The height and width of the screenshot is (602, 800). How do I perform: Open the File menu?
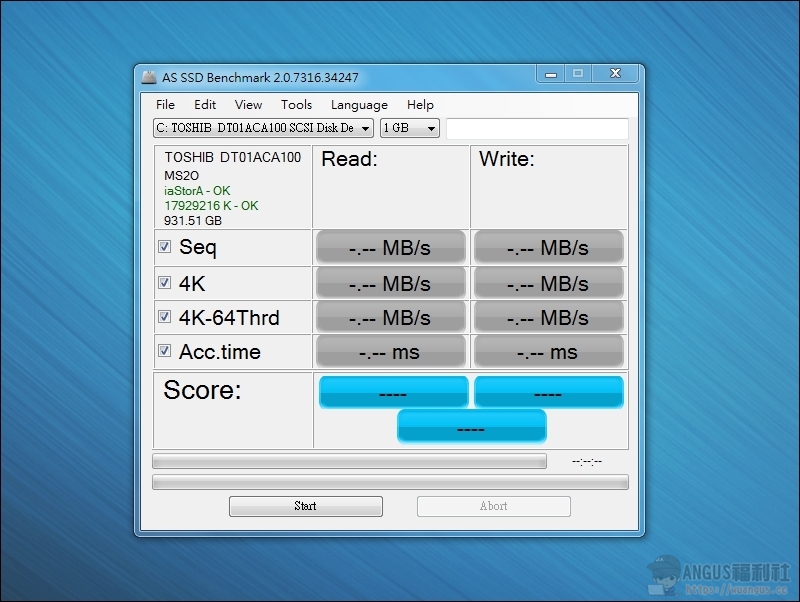[x=165, y=104]
